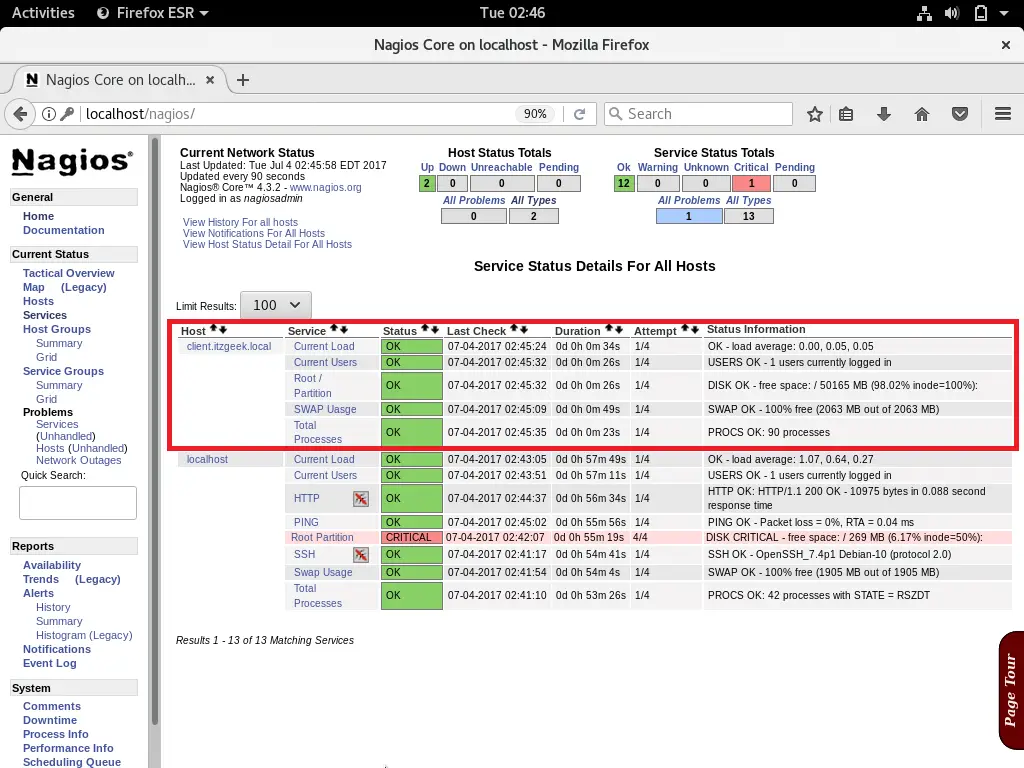Click the key icon in the address bar
Viewport: 1024px width, 768px height.
point(67,114)
